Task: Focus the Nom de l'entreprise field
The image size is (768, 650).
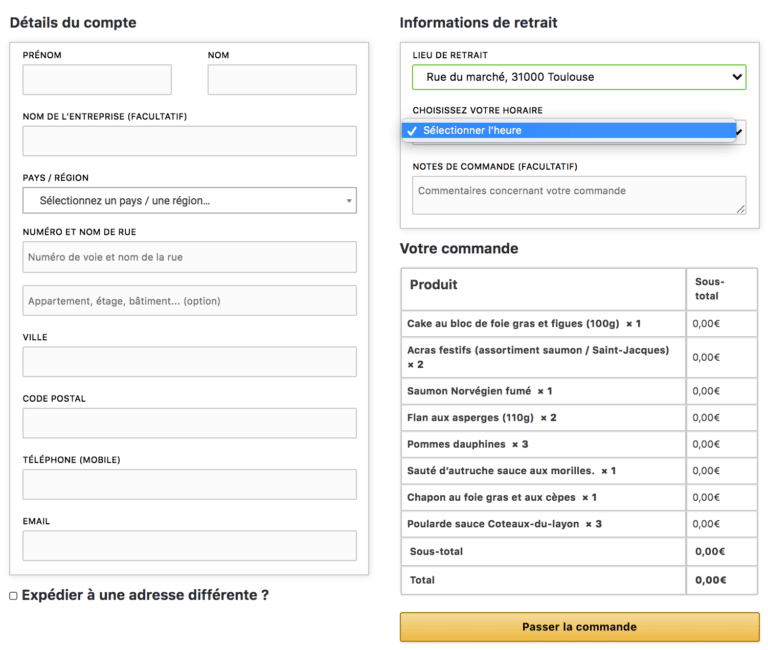Action: click(x=190, y=141)
